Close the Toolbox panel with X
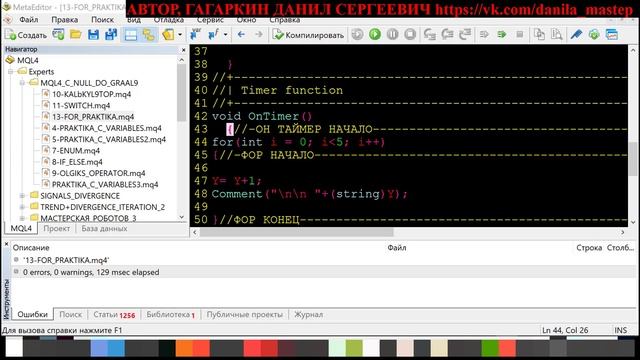 click(6, 244)
